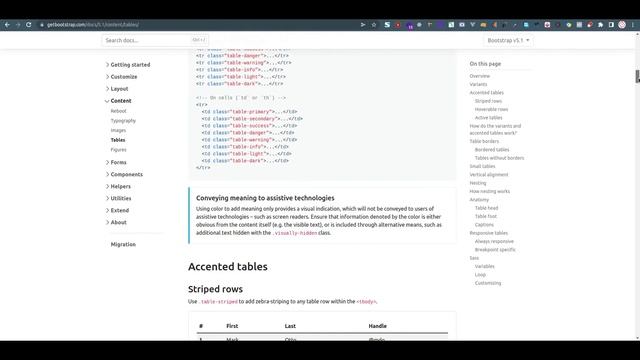Open the extensions puzzle icon
This screenshot has height=360, width=640.
(x=600, y=25)
